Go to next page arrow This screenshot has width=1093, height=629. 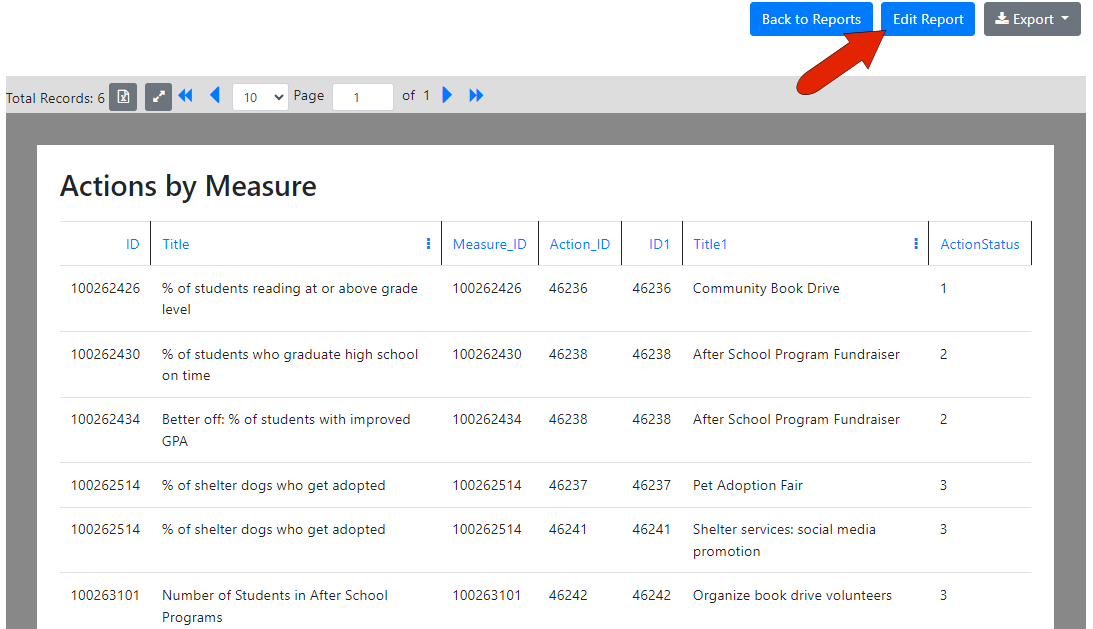[x=448, y=95]
